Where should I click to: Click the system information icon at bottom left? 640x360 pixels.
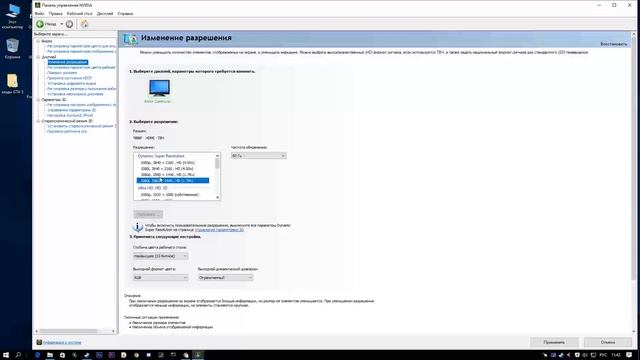(39, 342)
